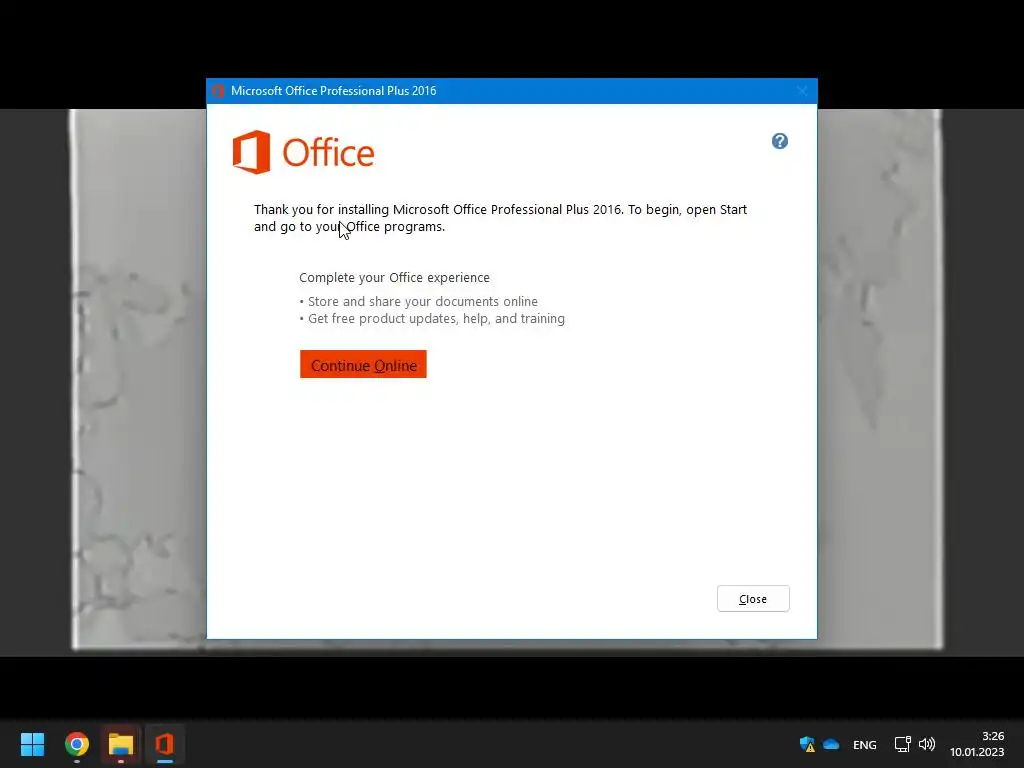Click the Office icon in the title bar
Screen dimensions: 1024x768
pyautogui.click(x=218, y=91)
